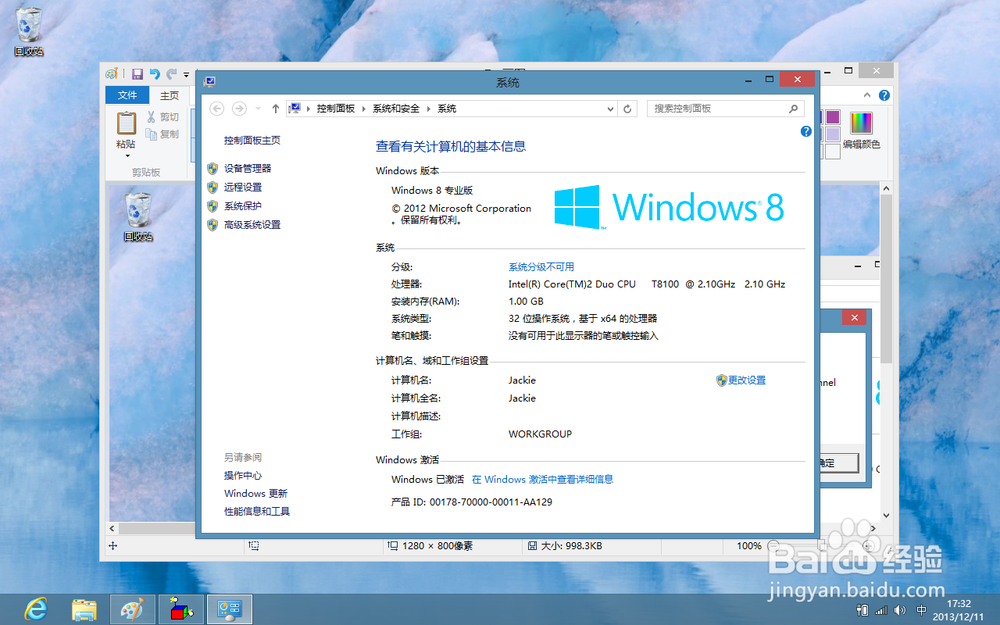The image size is (1000, 625).
Task: Collapse the Paint ribbon with chevron arrow
Action: pos(867,95)
